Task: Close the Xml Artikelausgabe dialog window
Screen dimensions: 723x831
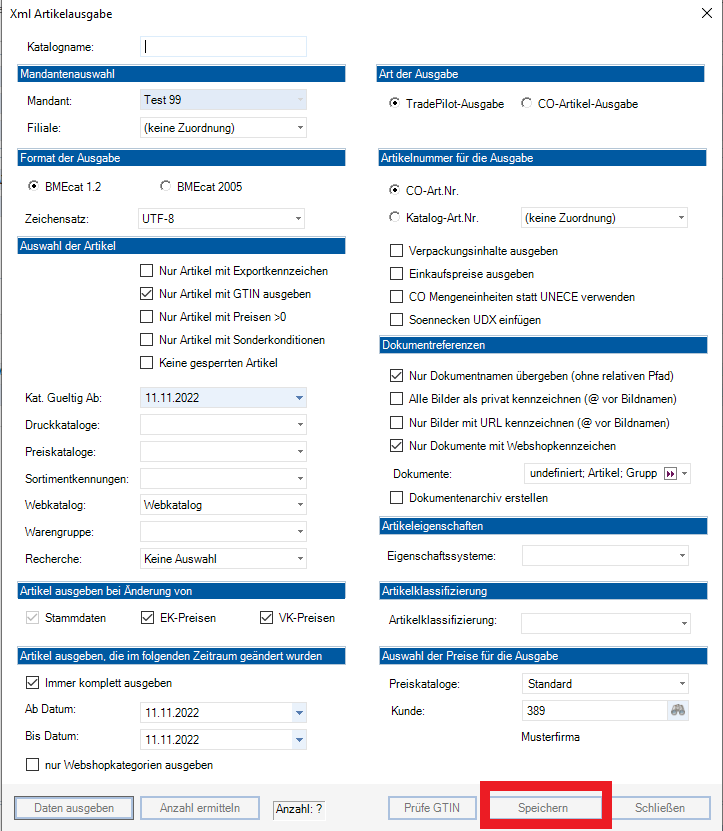Action: (706, 13)
